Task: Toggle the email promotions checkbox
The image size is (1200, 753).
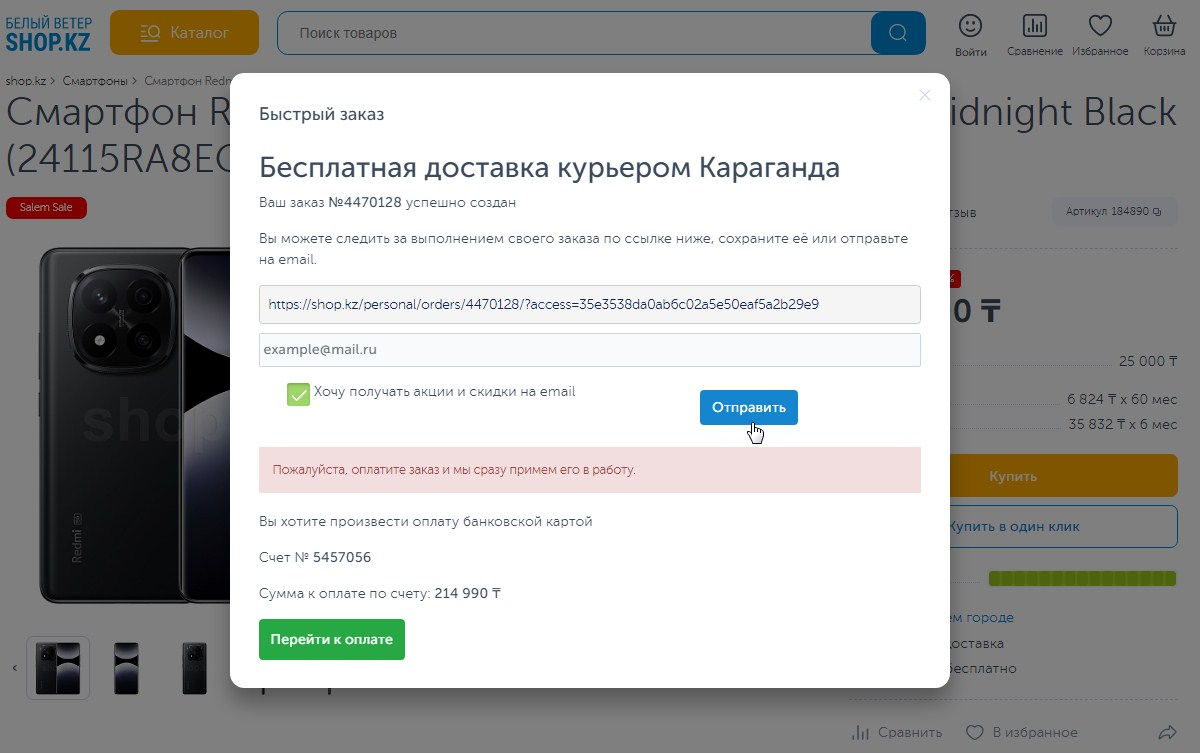Action: 298,394
